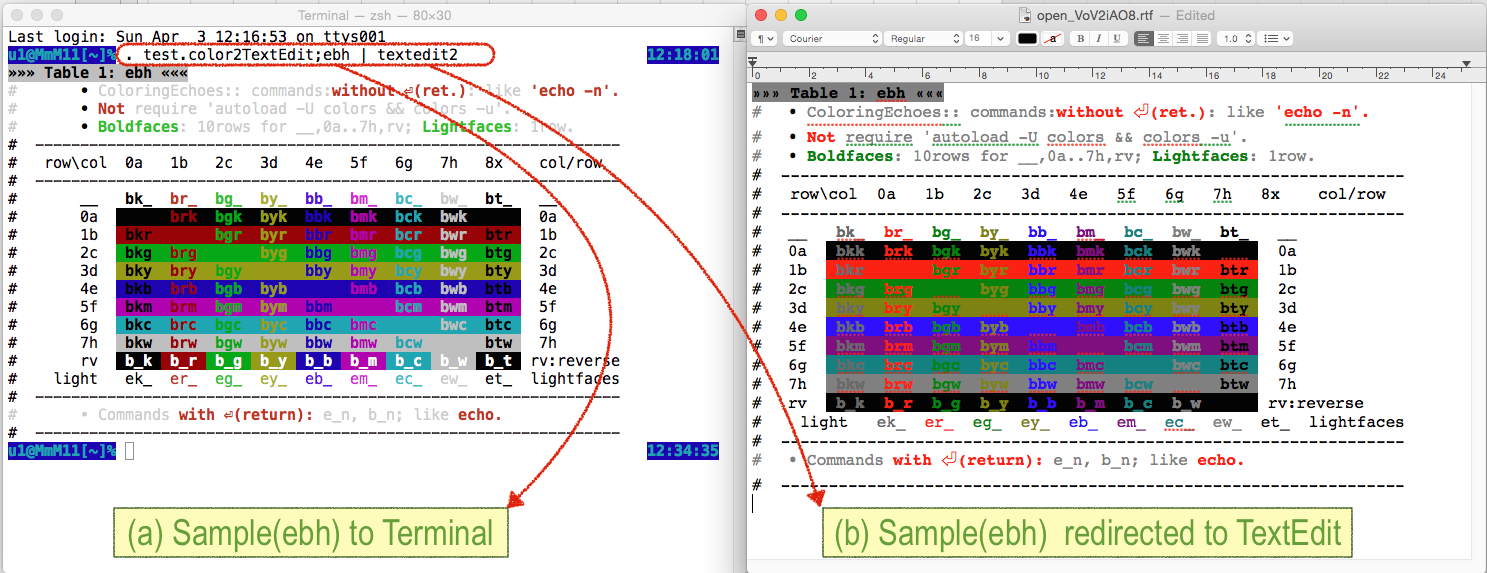Click the right margin marker on ruler

click(1466, 64)
